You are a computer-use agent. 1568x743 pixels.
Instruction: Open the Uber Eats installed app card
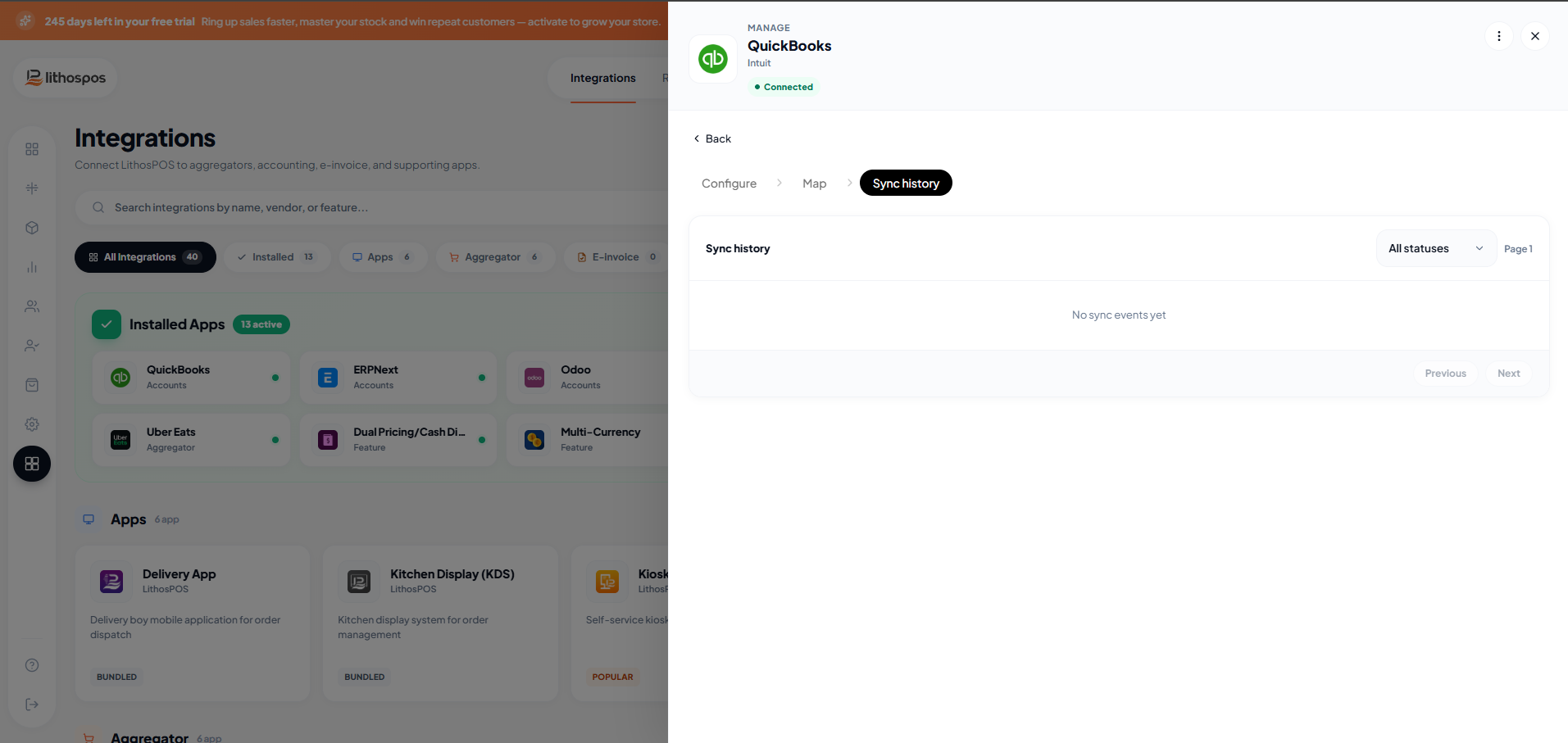click(x=191, y=440)
